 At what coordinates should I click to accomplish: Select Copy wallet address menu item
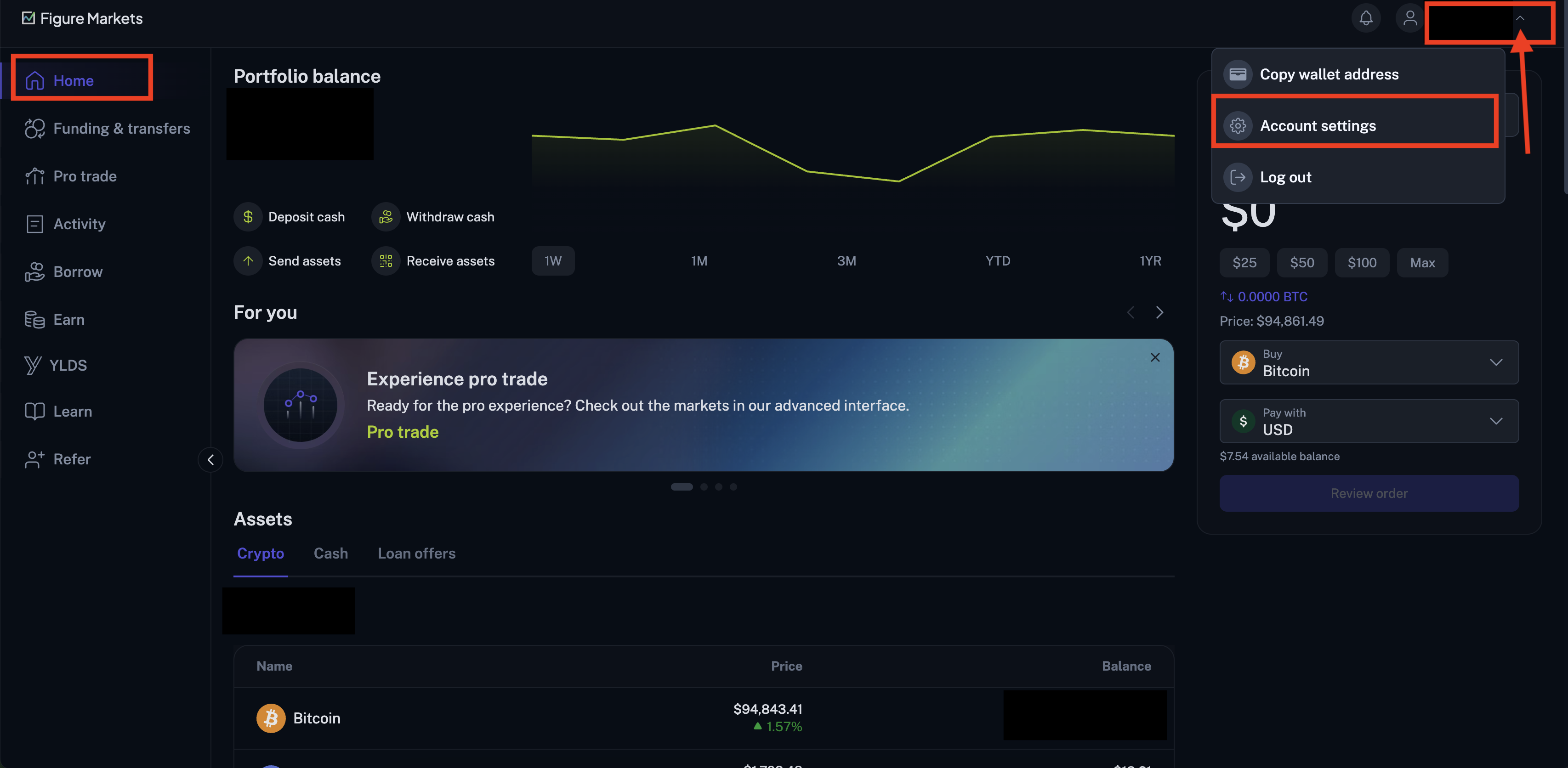pyautogui.click(x=1358, y=74)
